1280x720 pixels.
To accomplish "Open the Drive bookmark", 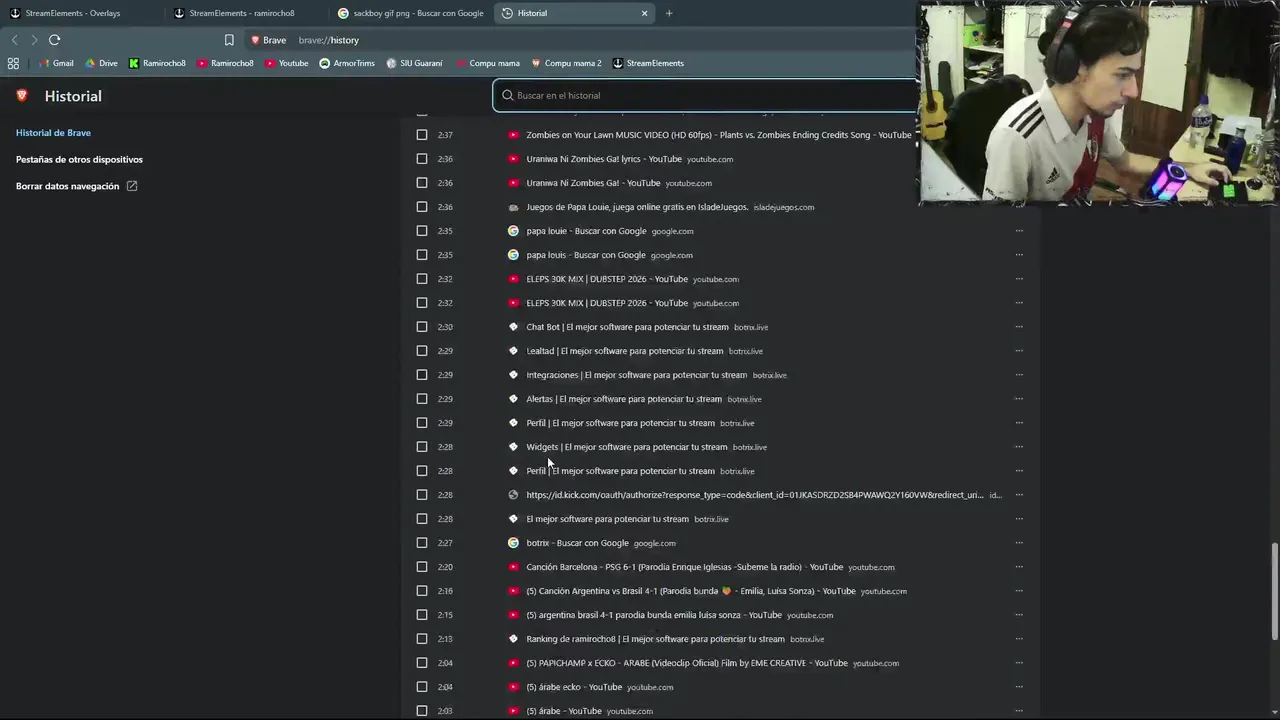I will click(101, 63).
